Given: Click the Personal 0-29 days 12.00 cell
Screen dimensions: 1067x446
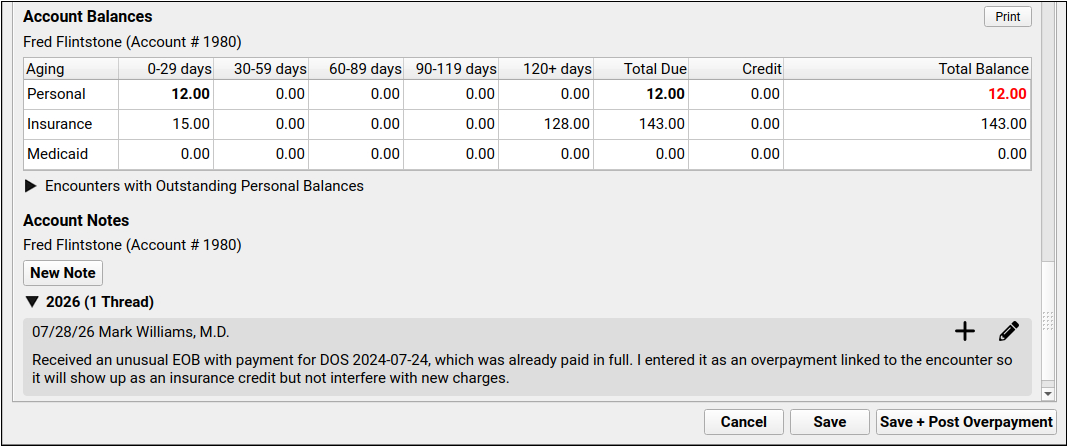Looking at the screenshot, I should coord(166,95).
